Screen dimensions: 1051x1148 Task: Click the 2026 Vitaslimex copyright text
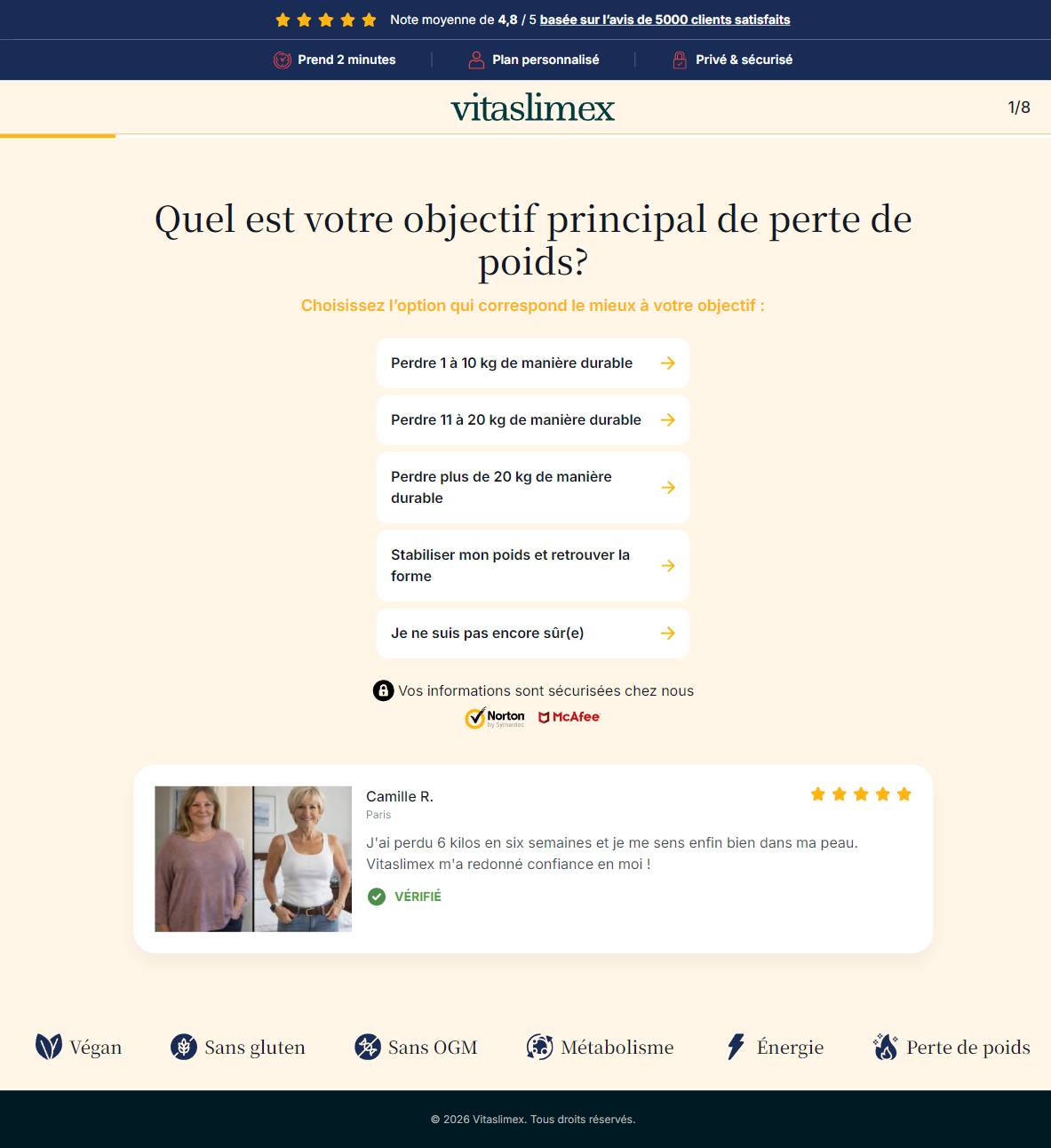click(533, 1120)
